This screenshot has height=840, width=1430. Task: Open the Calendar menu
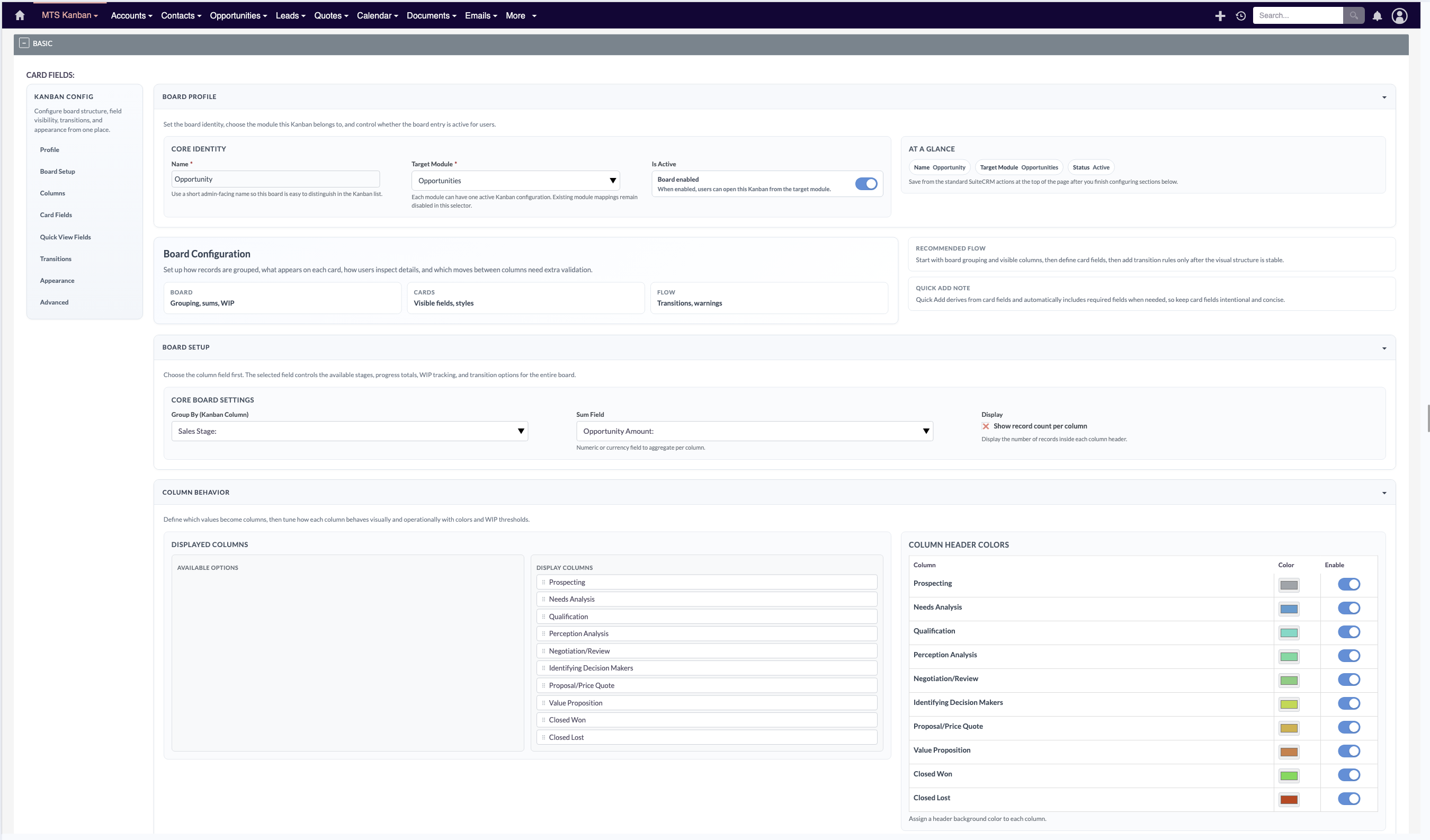(x=377, y=16)
